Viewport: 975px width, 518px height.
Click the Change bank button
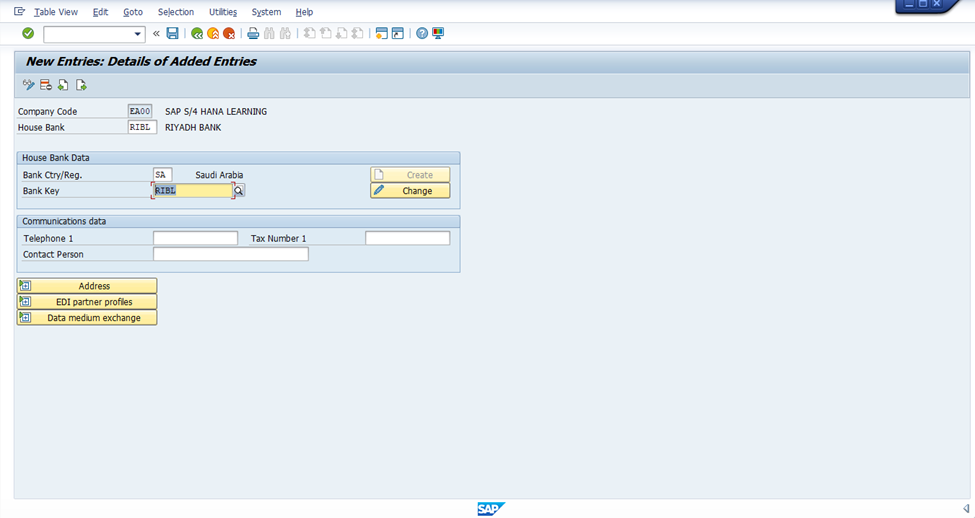[x=410, y=191]
